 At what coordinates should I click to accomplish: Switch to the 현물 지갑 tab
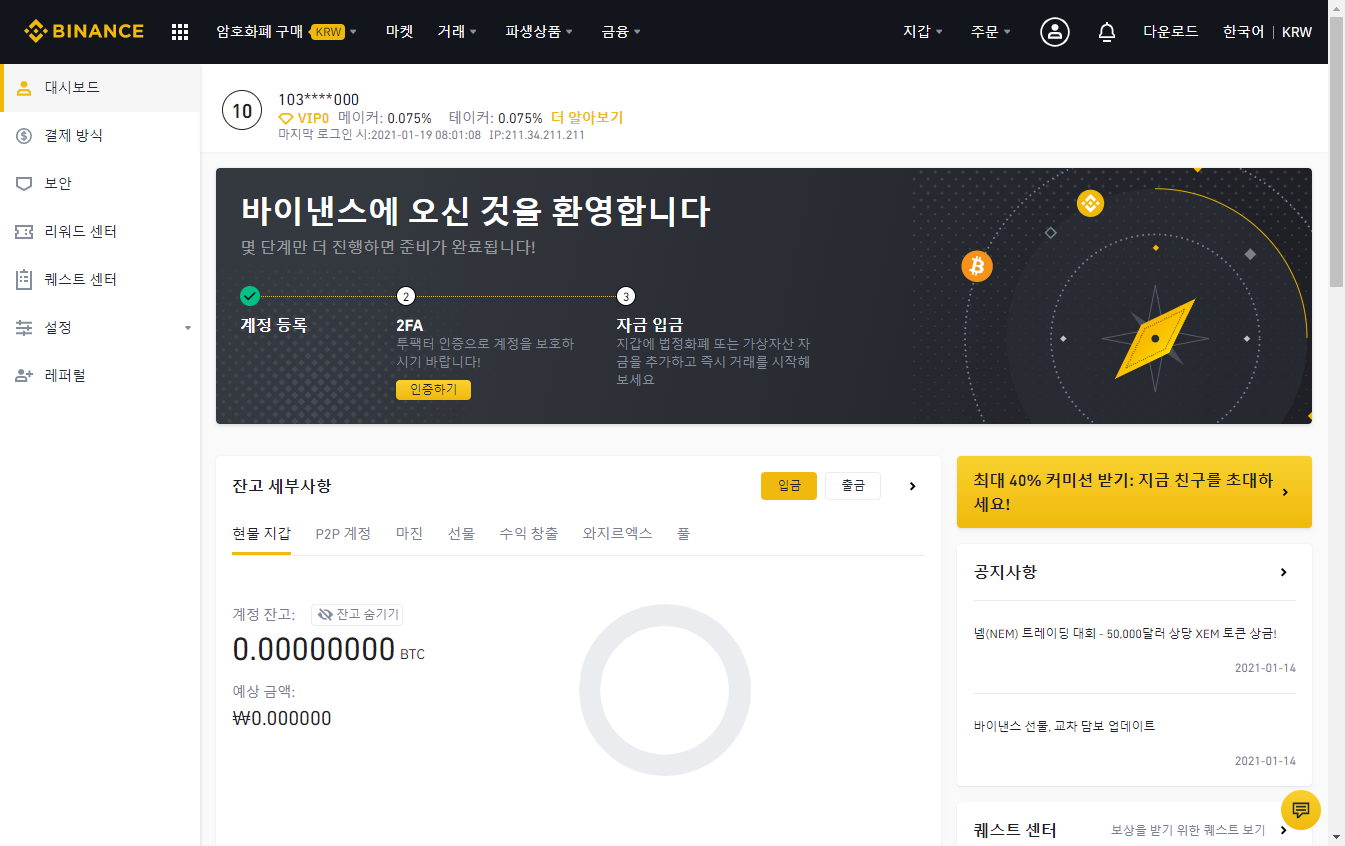(261, 534)
